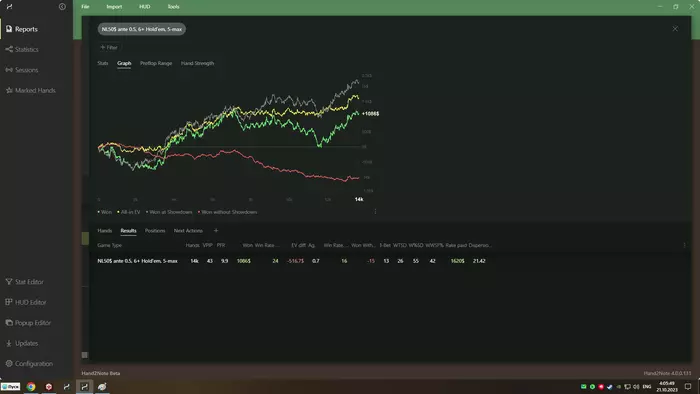Open the Positions tab
700x394 pixels.
pyautogui.click(x=155, y=231)
